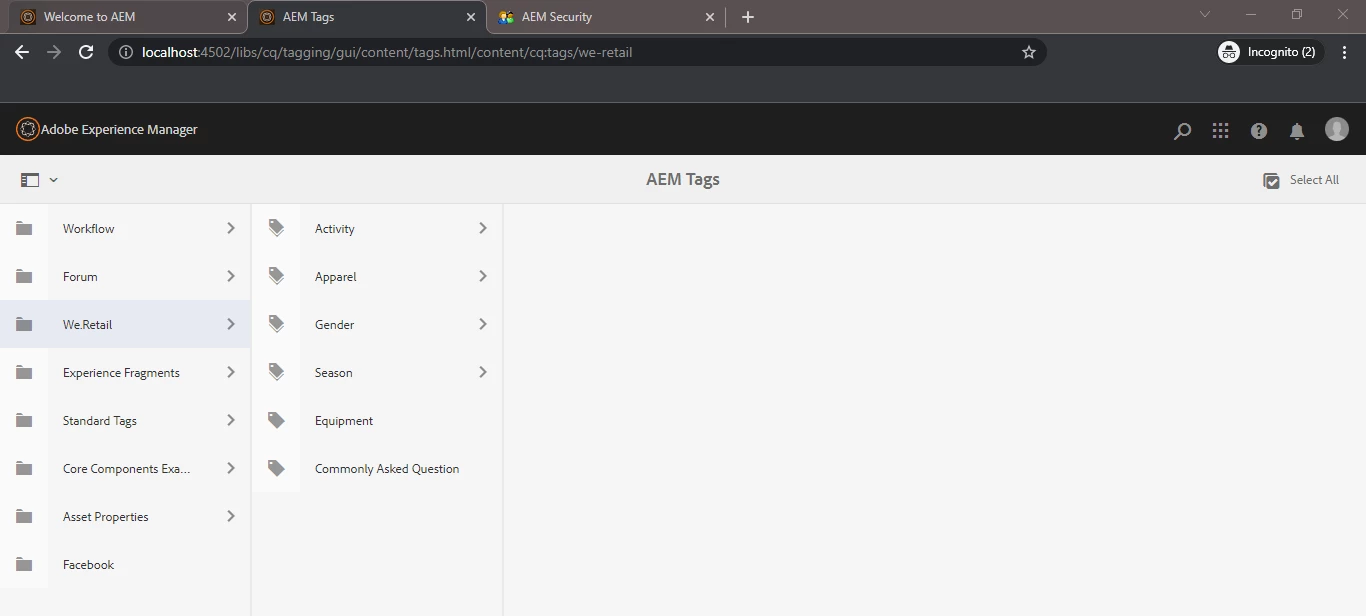Click the Season tag icon
Image resolution: width=1366 pixels, height=616 pixels.
276,372
